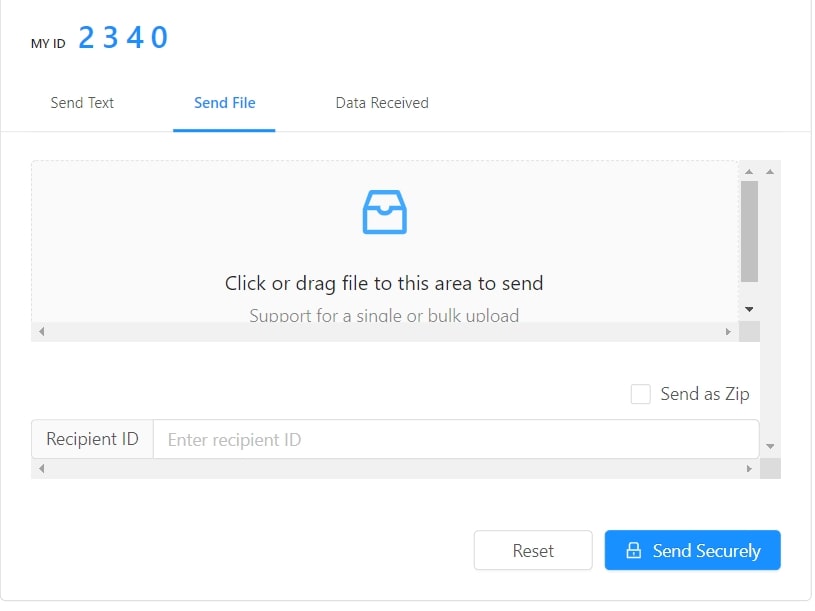Click the upload area's vertical scrollbar thumb
The width and height of the screenshot is (815, 611).
(x=749, y=231)
